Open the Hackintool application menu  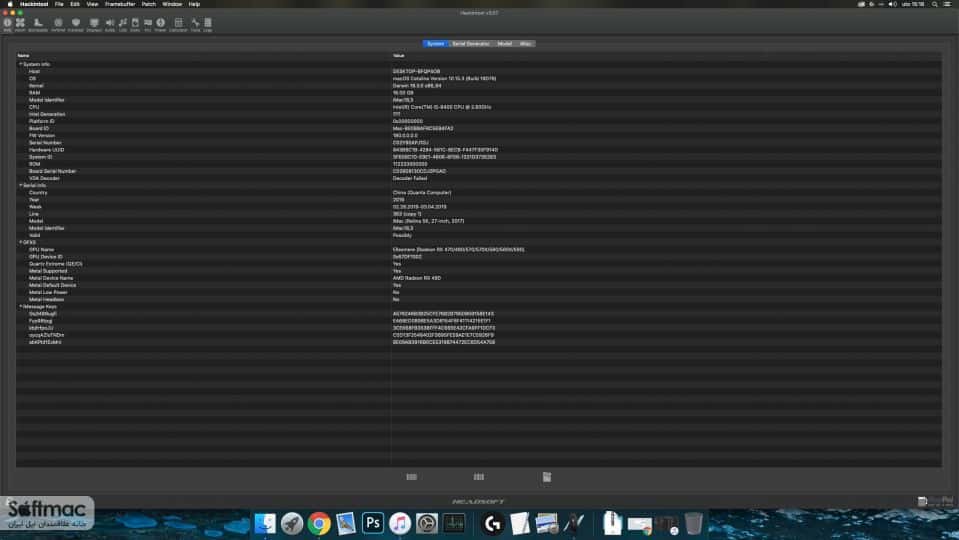point(34,4)
